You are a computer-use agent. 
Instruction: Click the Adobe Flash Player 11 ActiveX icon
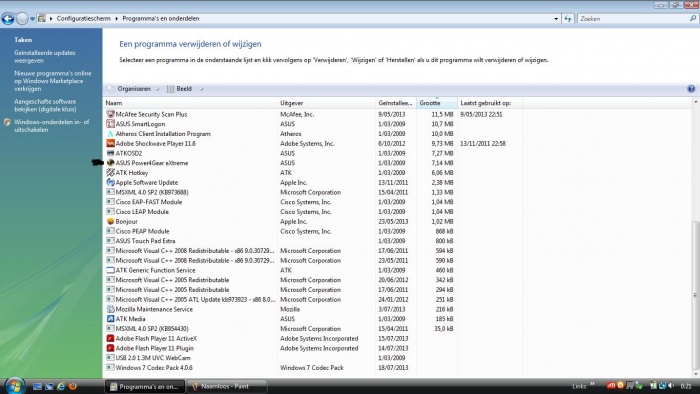click(x=110, y=338)
